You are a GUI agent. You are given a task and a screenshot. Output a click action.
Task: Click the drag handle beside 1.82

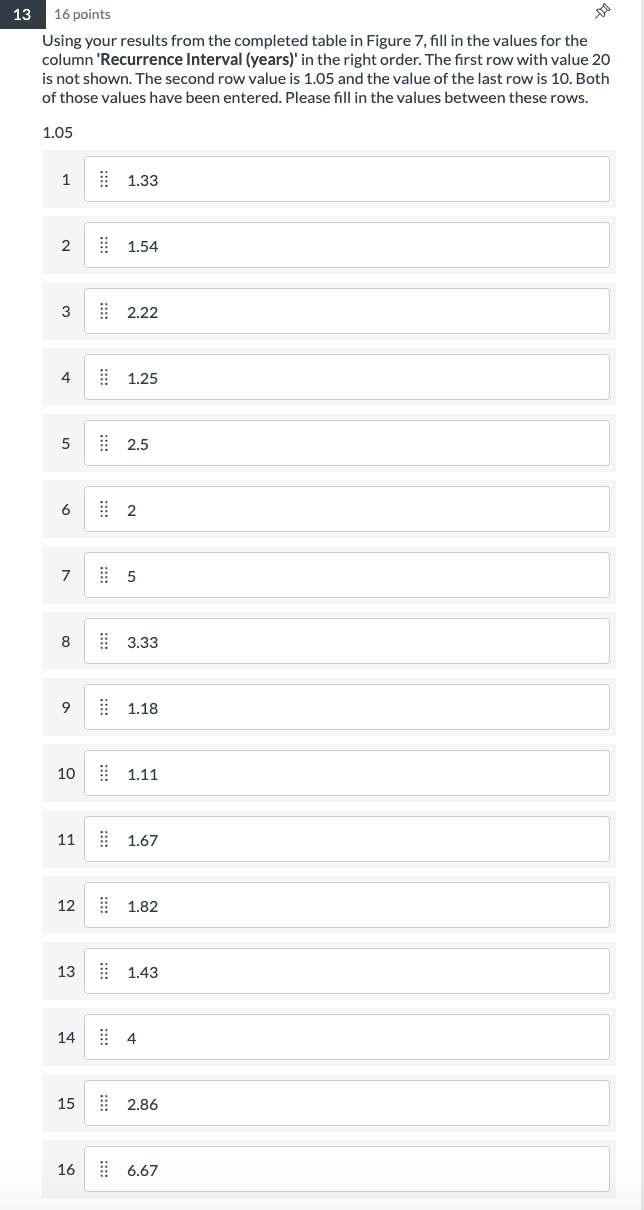coord(104,905)
